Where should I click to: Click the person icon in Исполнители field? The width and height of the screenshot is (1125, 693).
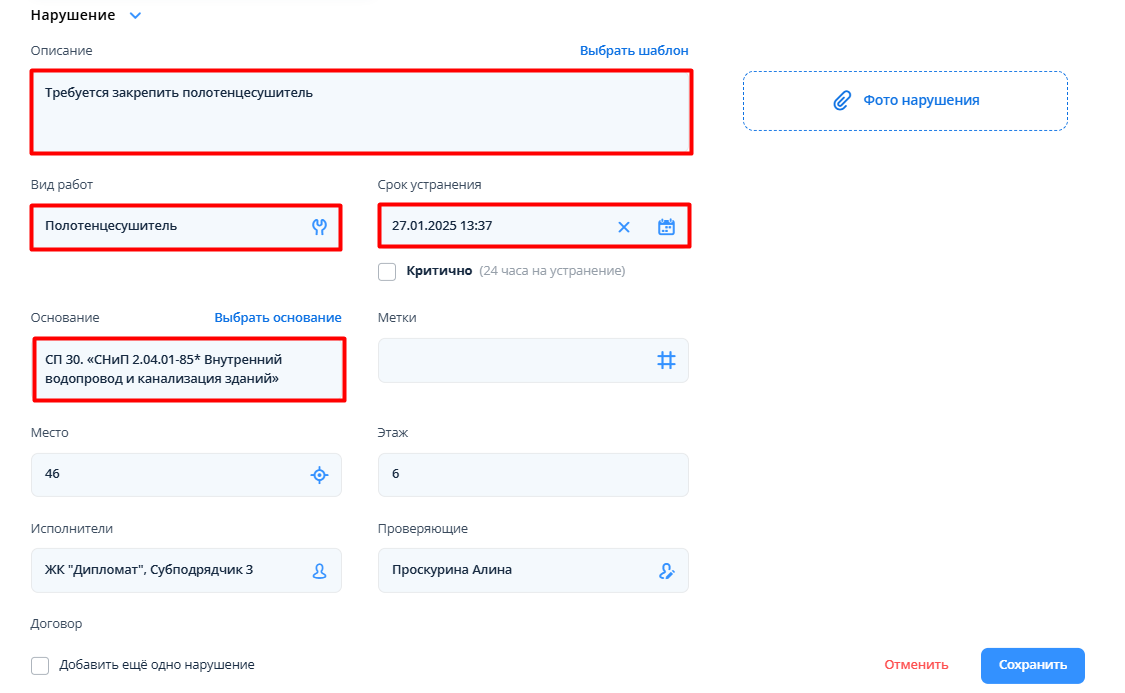pyautogui.click(x=319, y=571)
